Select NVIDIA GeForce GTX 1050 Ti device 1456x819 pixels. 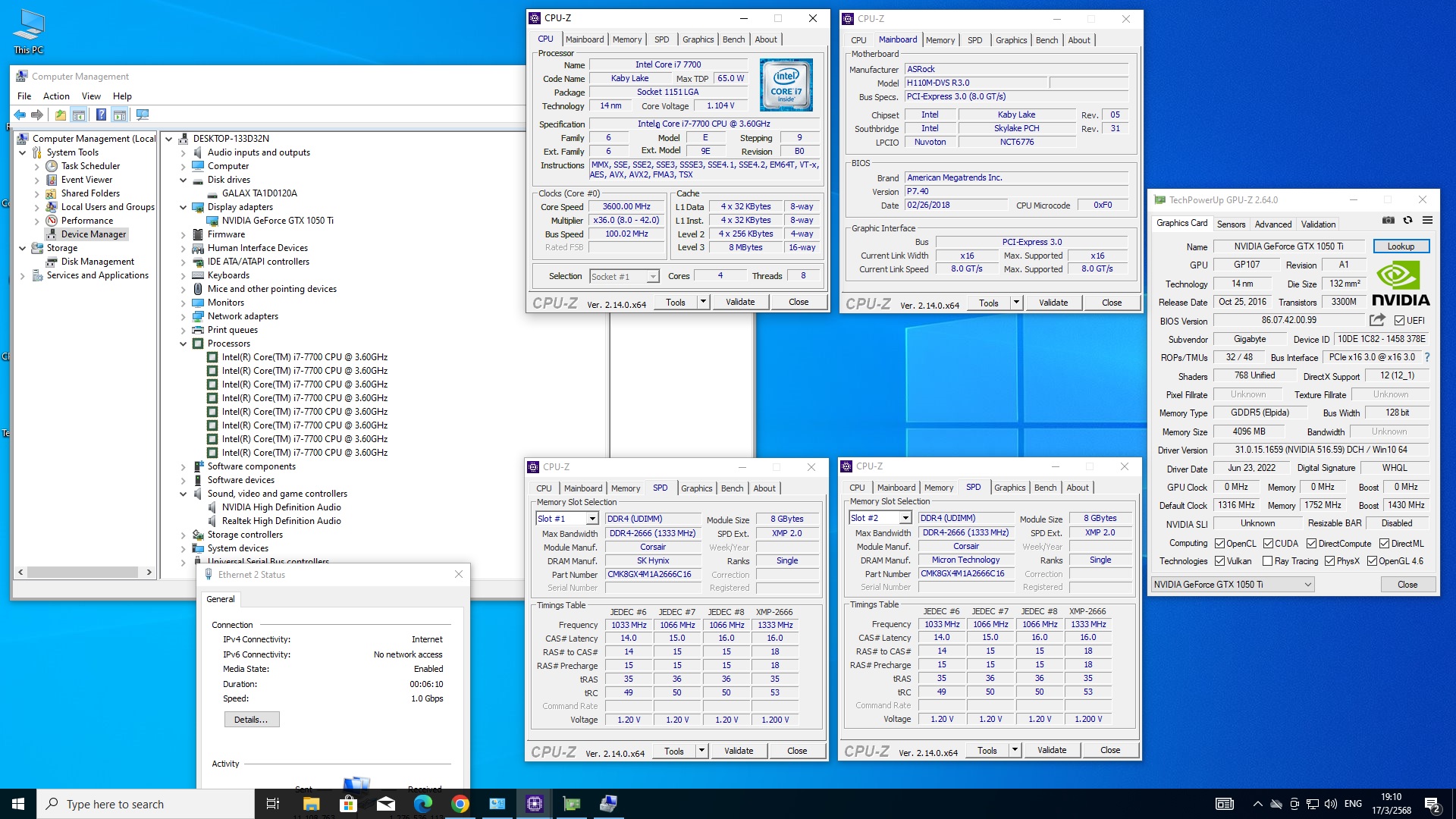[278, 221]
